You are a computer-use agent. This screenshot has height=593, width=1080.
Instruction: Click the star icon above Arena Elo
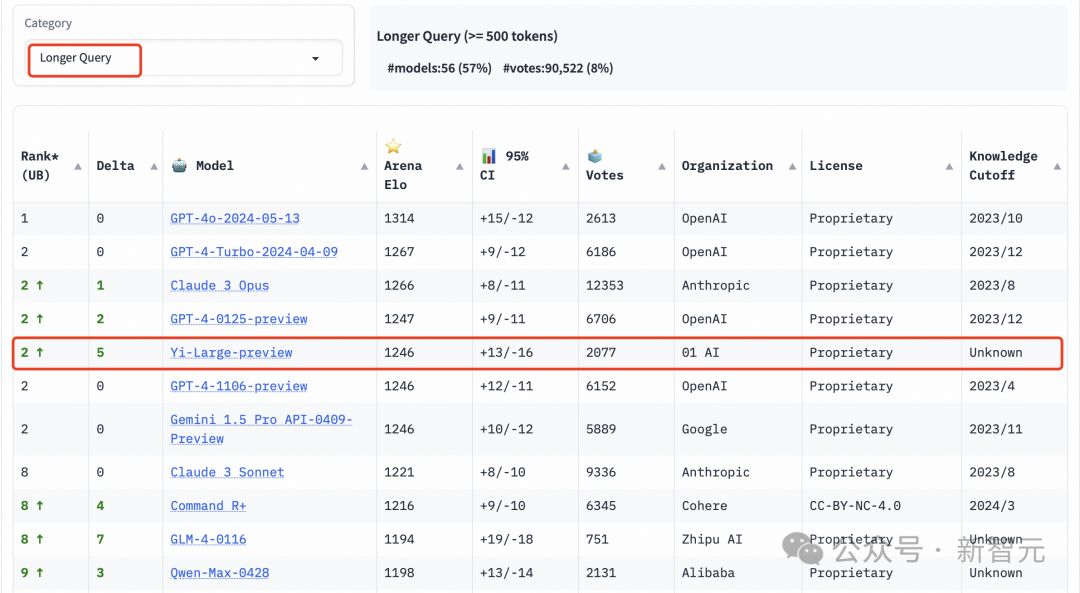(393, 146)
